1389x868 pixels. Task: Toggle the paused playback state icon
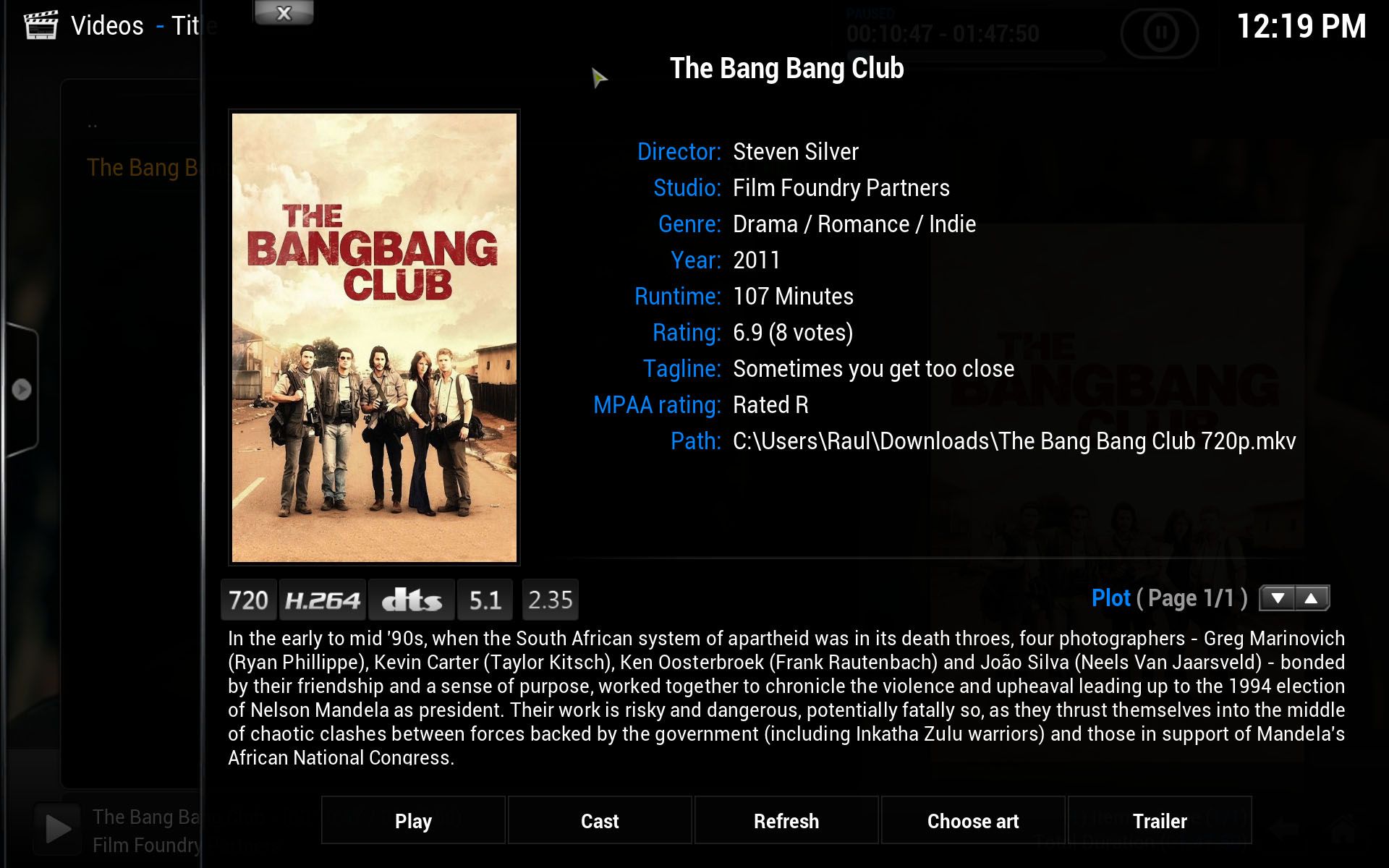tap(1158, 32)
